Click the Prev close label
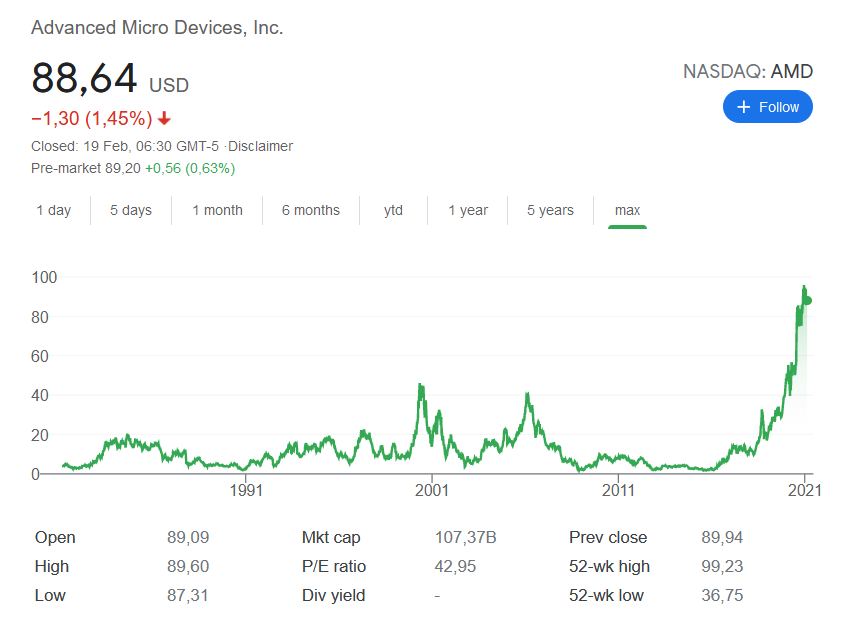 point(608,538)
